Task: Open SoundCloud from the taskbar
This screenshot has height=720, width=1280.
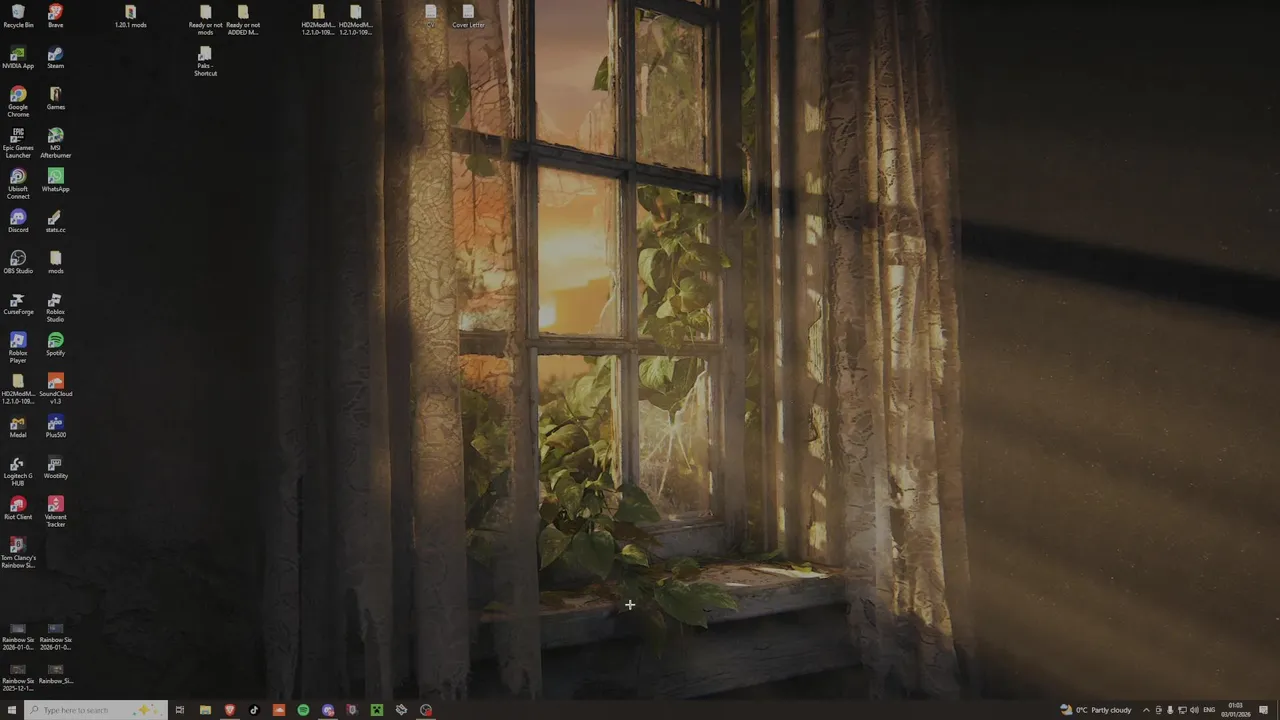Action: tap(279, 710)
